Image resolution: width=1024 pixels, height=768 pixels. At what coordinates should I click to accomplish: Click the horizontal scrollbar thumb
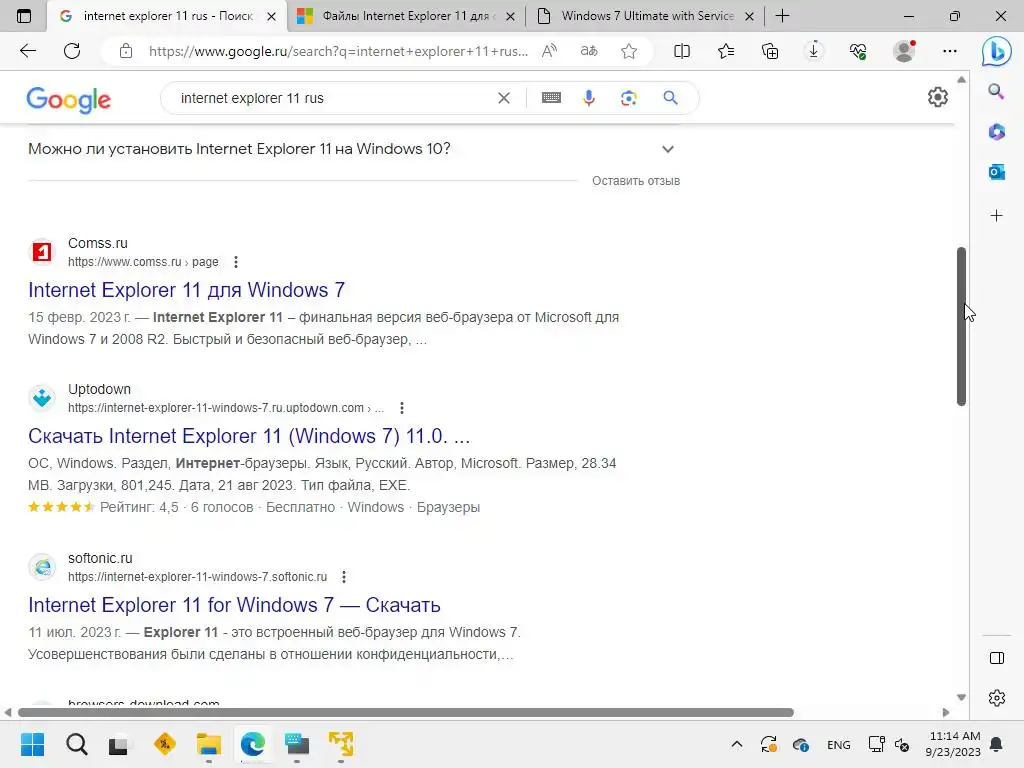click(x=406, y=712)
